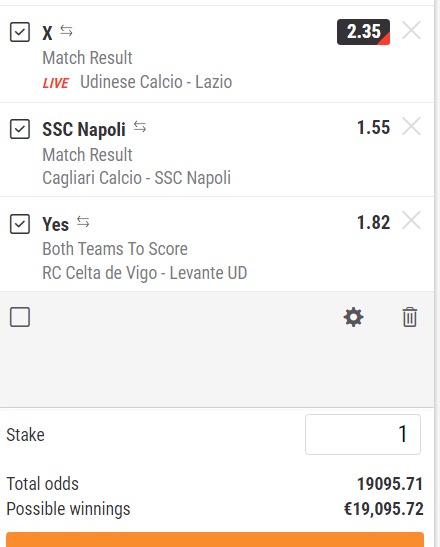Open Cagliari Calcio - SSC Napoli match link
The height and width of the screenshot is (547, 440).
(x=136, y=178)
